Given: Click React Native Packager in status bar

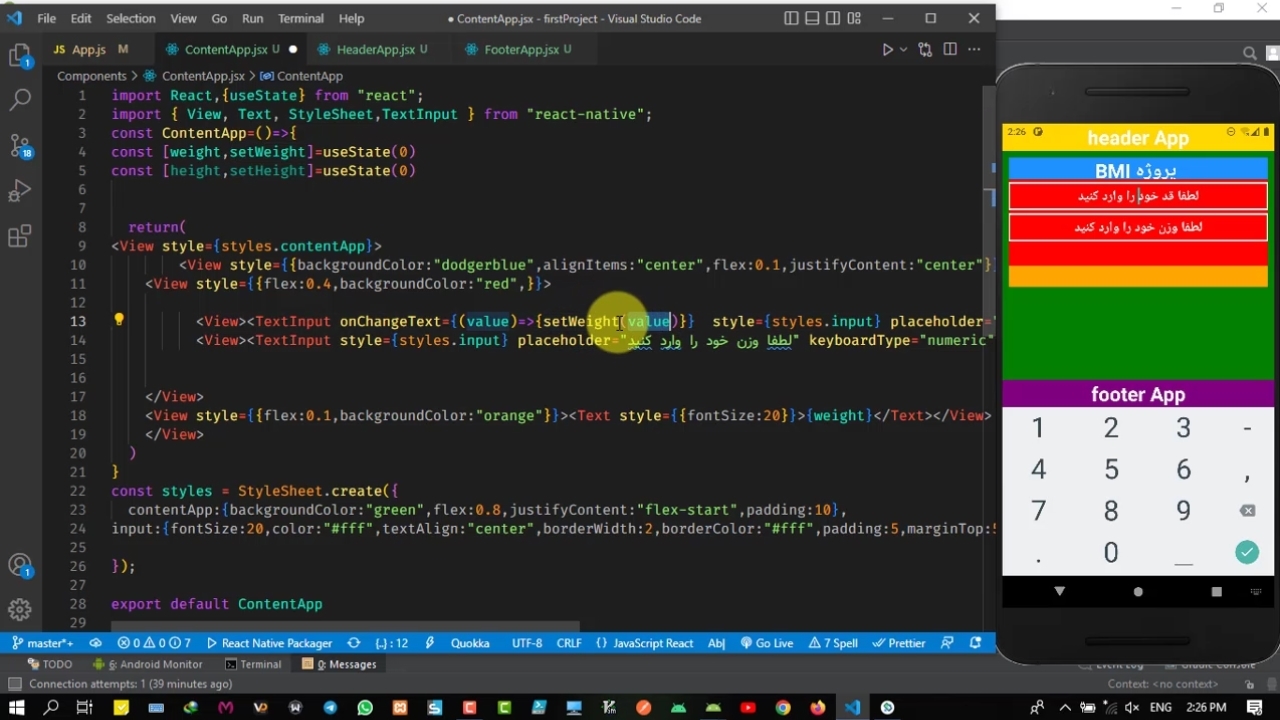Looking at the screenshot, I should 276,643.
